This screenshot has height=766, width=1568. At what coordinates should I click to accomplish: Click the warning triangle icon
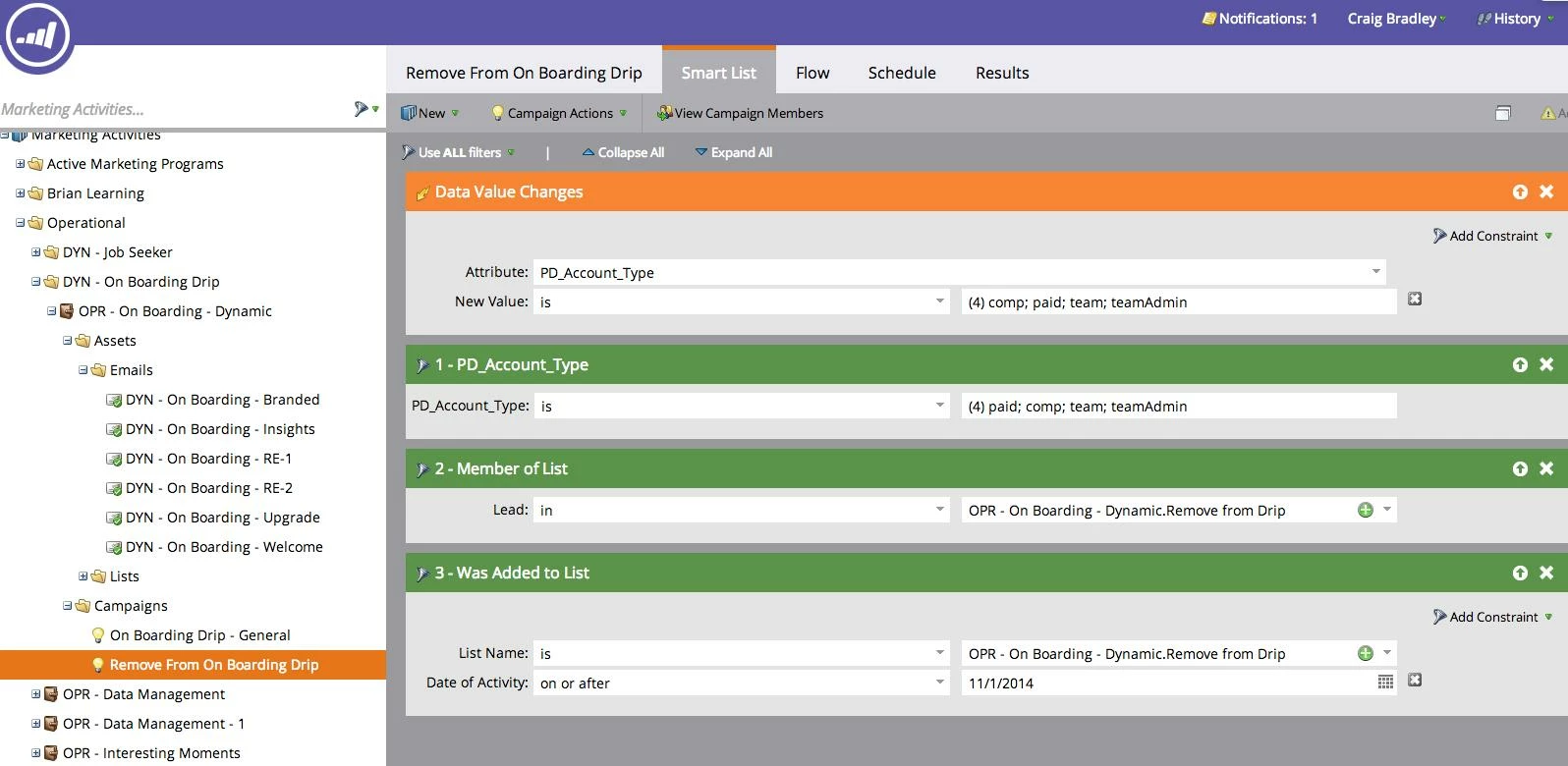pos(1548,113)
